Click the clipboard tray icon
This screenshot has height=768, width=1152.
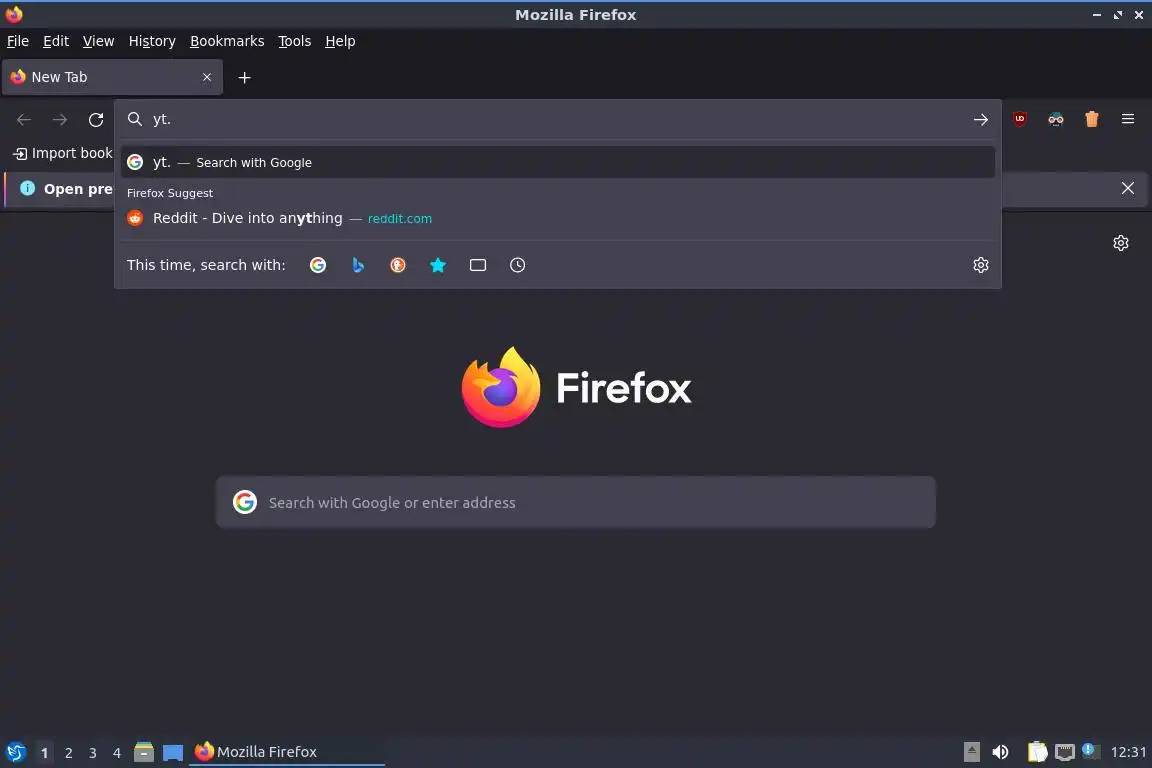[1037, 752]
